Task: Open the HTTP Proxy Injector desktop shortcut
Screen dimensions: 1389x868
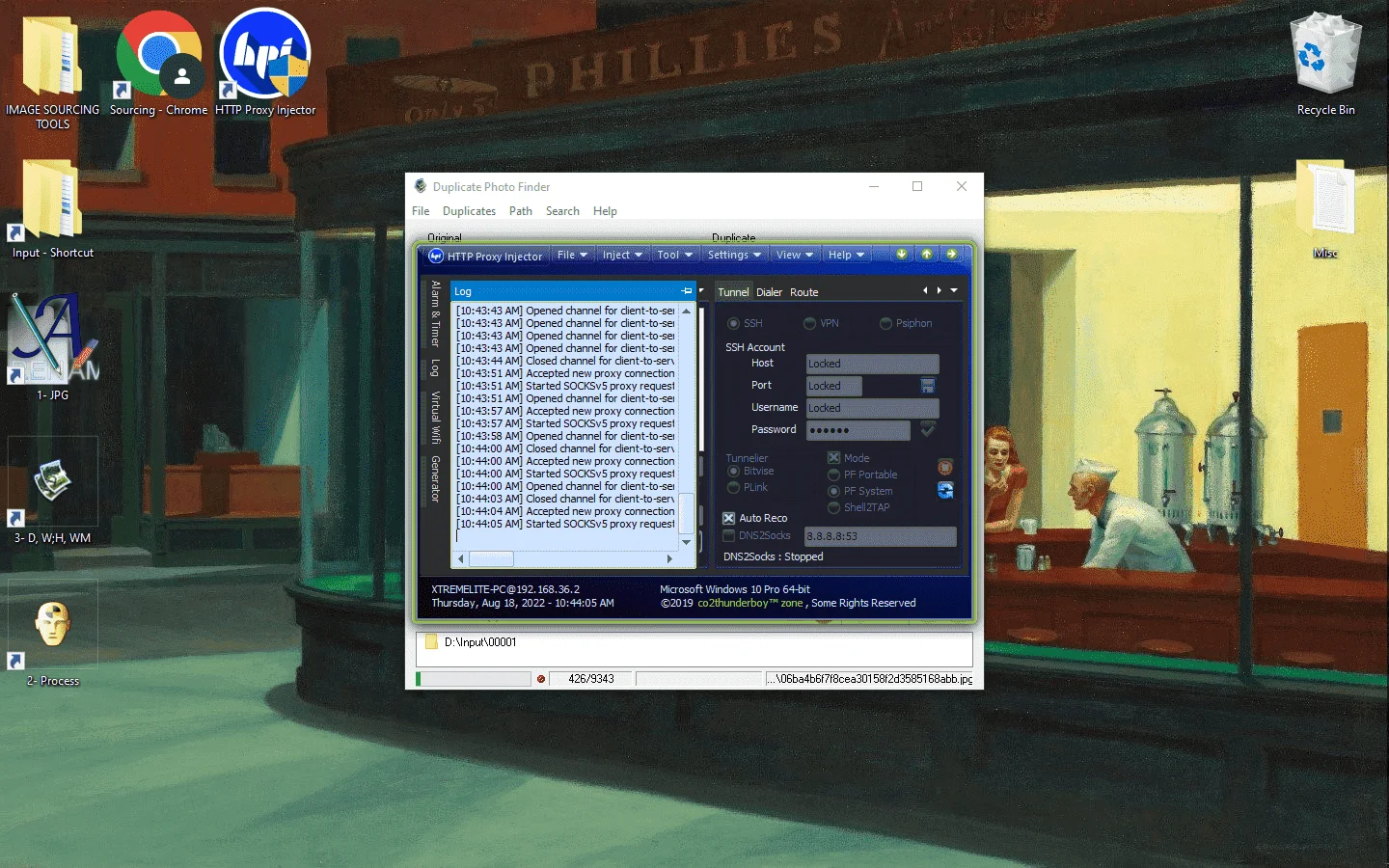Action: pyautogui.click(x=265, y=54)
